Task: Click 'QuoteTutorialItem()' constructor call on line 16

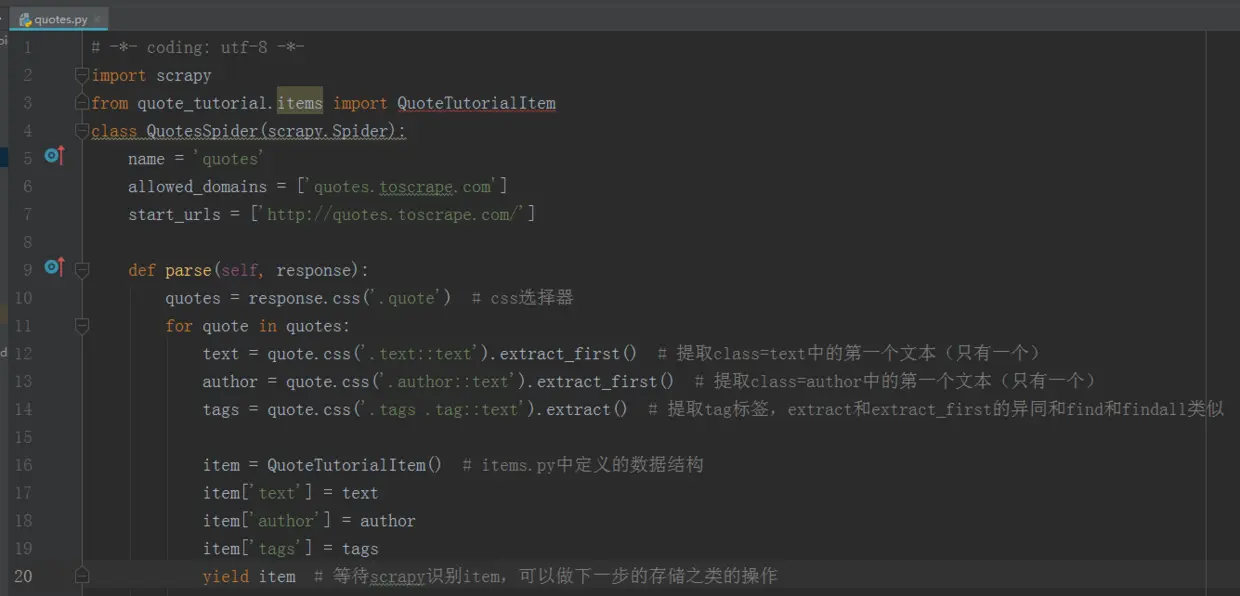Action: pos(354,465)
